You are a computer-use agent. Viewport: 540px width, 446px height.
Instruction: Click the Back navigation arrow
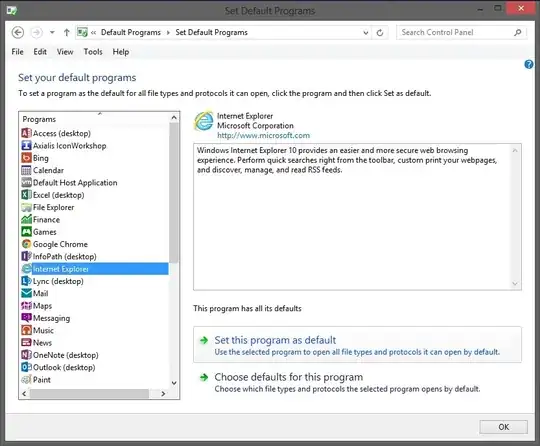coord(18,33)
